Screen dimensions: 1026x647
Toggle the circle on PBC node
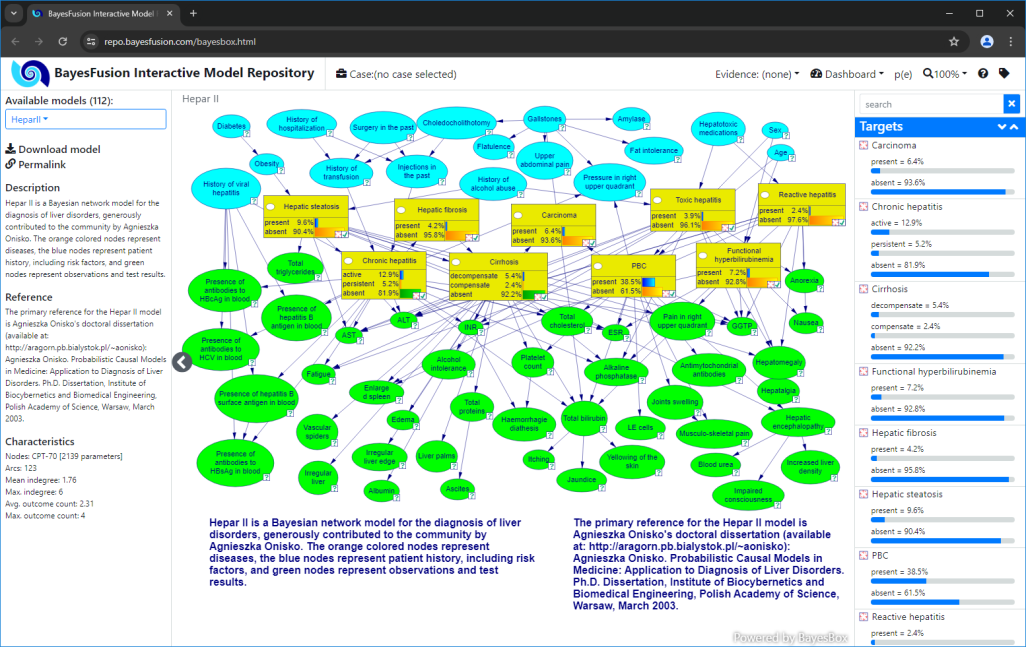[x=598, y=266]
